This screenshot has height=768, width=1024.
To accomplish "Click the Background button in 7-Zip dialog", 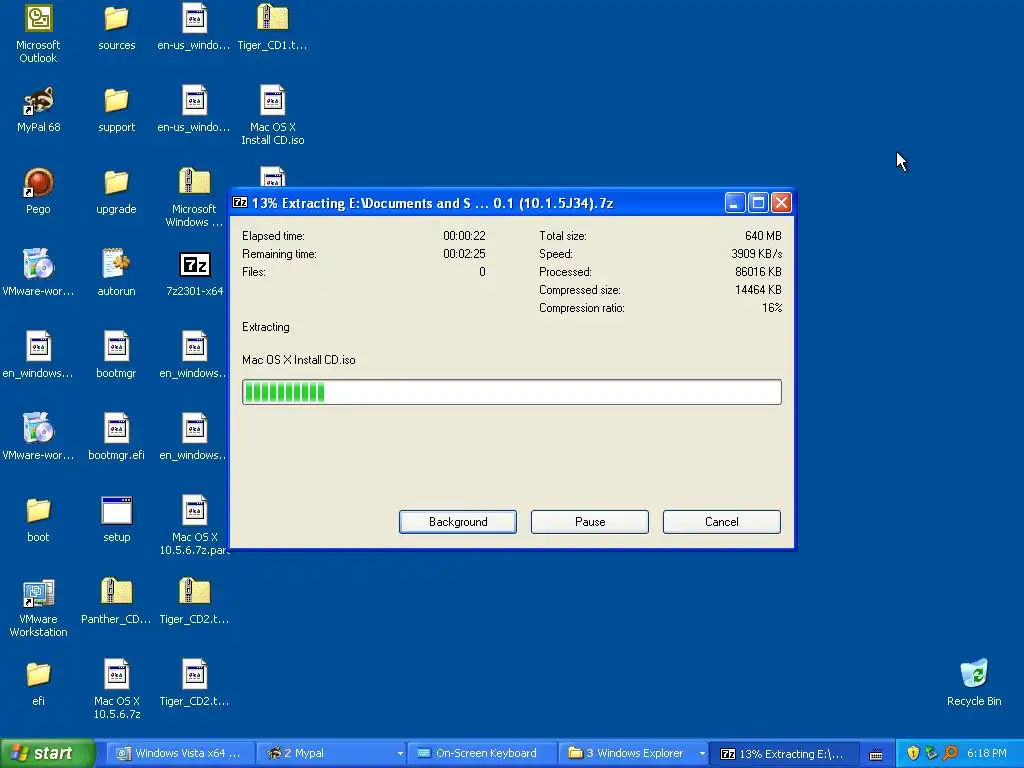I will (458, 522).
